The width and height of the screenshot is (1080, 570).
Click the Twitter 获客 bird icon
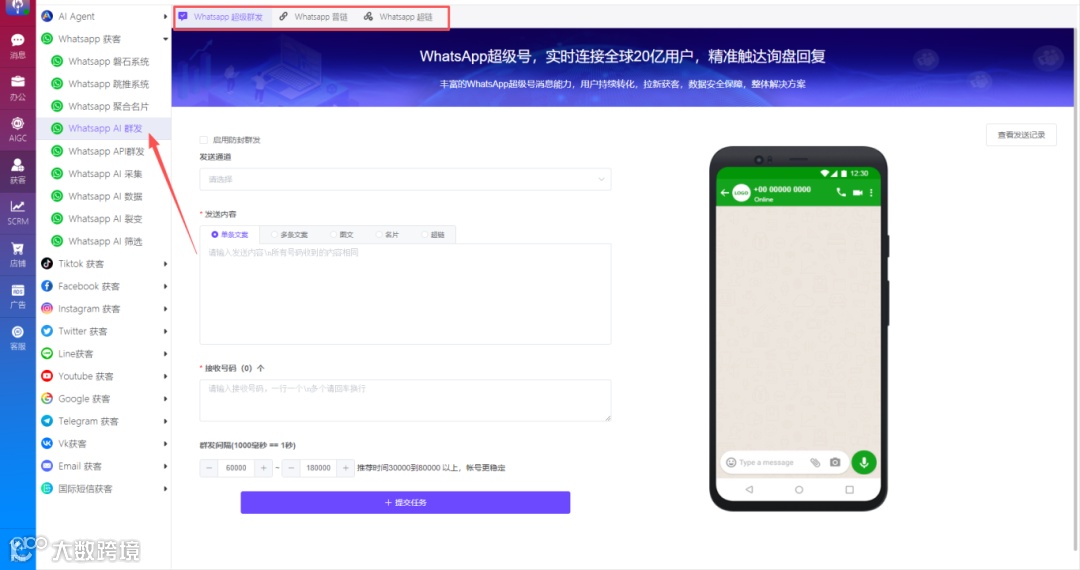(47, 331)
